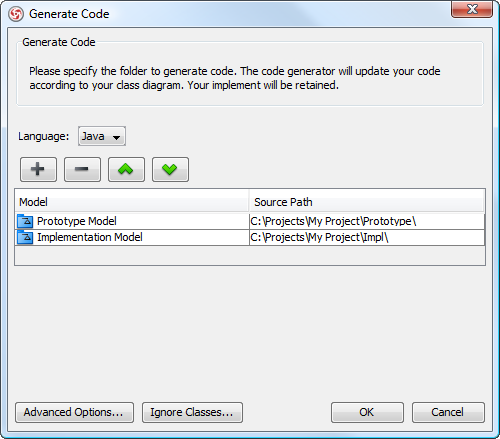Cancel the Generate Code dialog
This screenshot has height=439, width=500.
pyautogui.click(x=448, y=412)
